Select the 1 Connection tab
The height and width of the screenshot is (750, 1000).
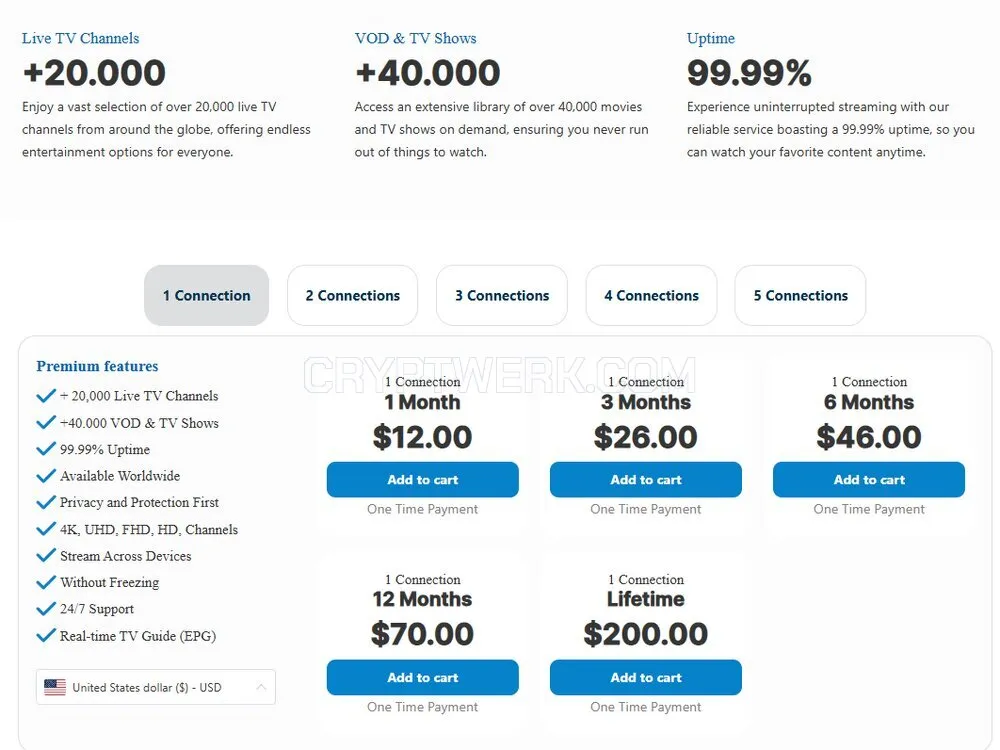pyautogui.click(x=207, y=295)
